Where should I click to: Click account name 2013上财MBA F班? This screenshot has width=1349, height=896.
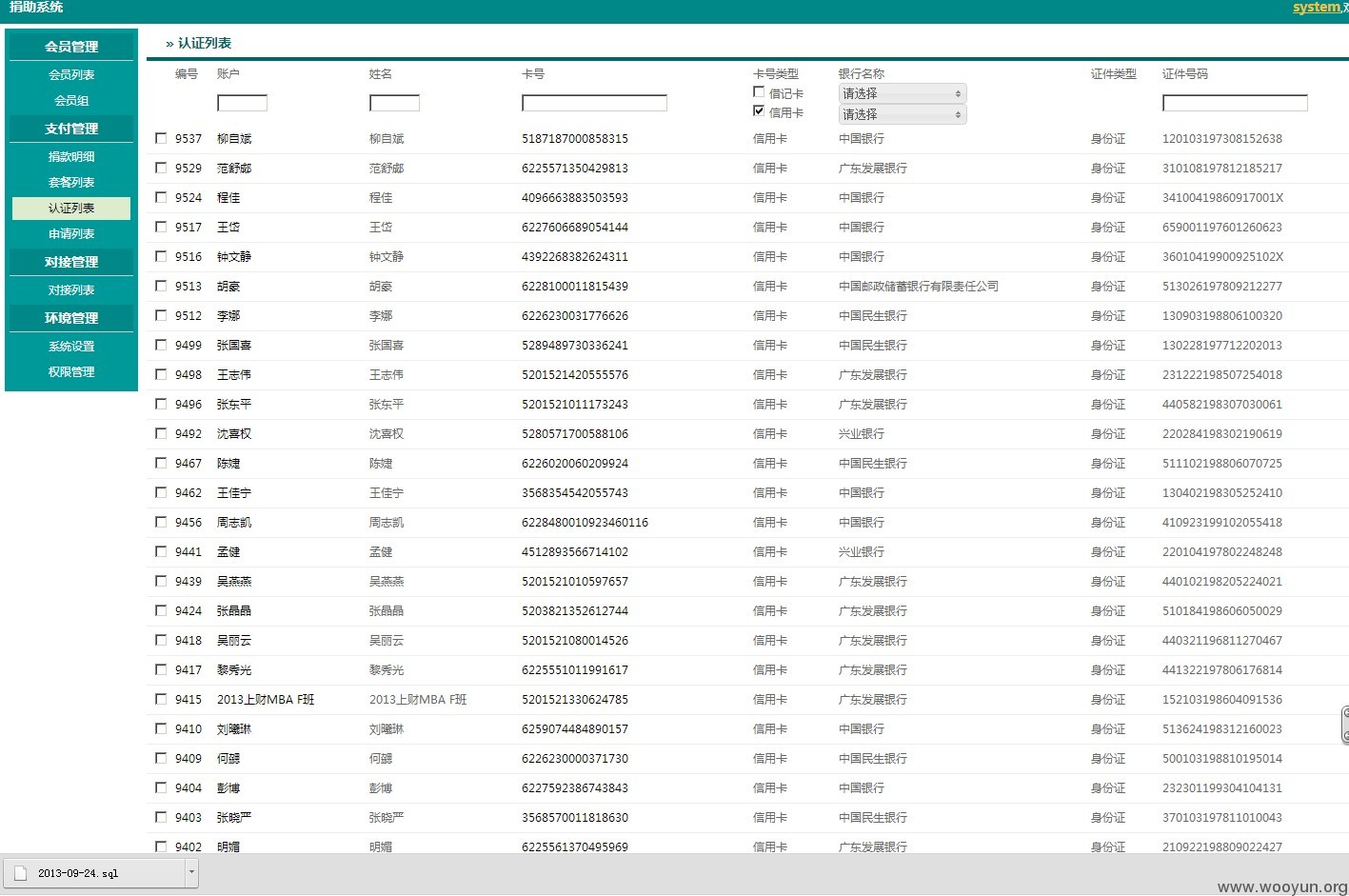(x=266, y=699)
